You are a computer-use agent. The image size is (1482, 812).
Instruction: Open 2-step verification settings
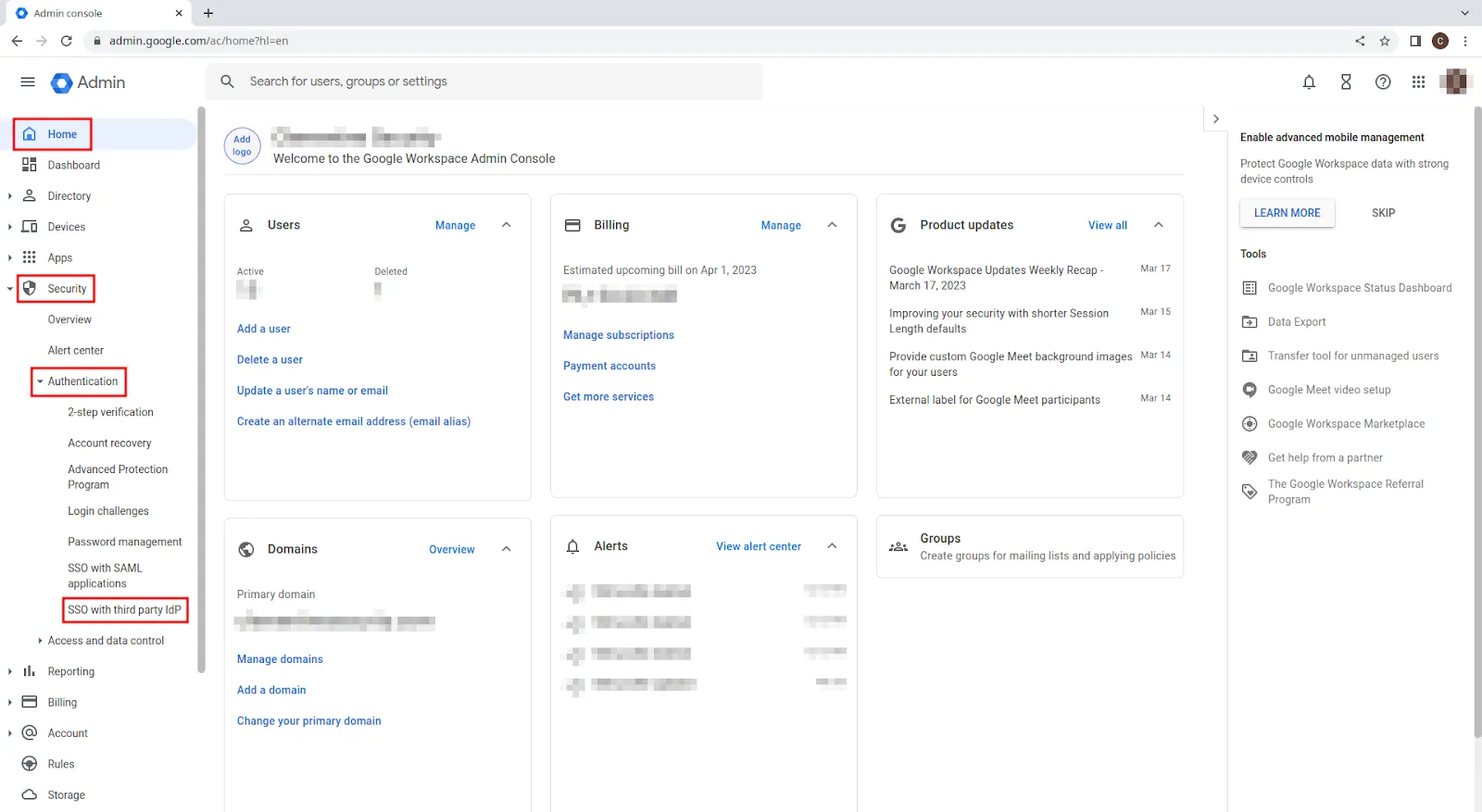110,412
